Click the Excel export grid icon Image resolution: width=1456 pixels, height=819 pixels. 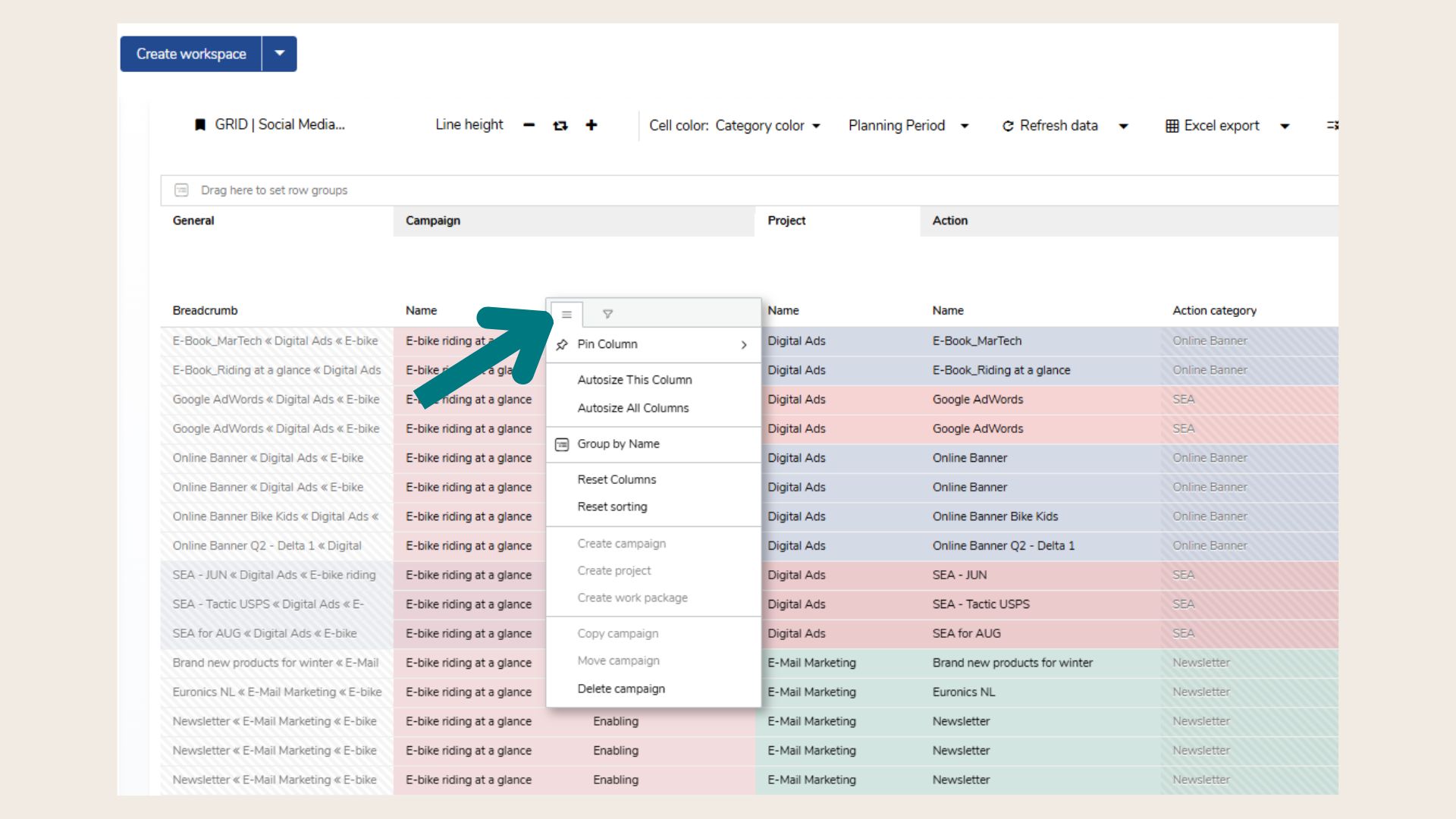tap(1172, 126)
